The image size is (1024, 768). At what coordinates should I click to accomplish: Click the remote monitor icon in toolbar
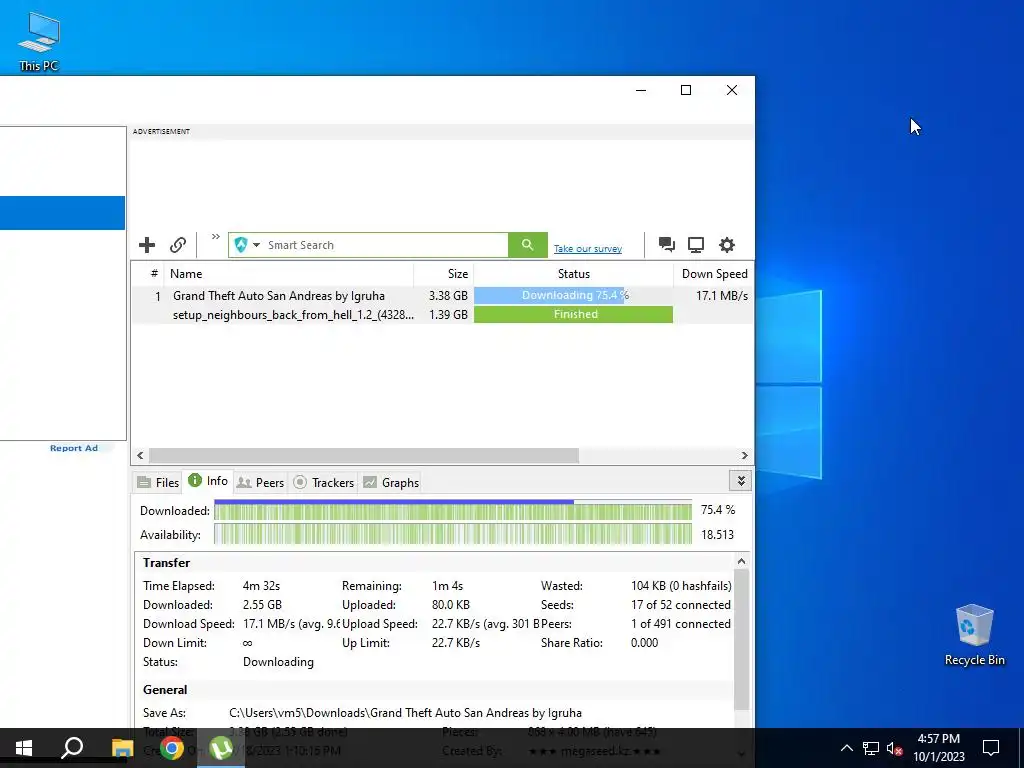[696, 245]
